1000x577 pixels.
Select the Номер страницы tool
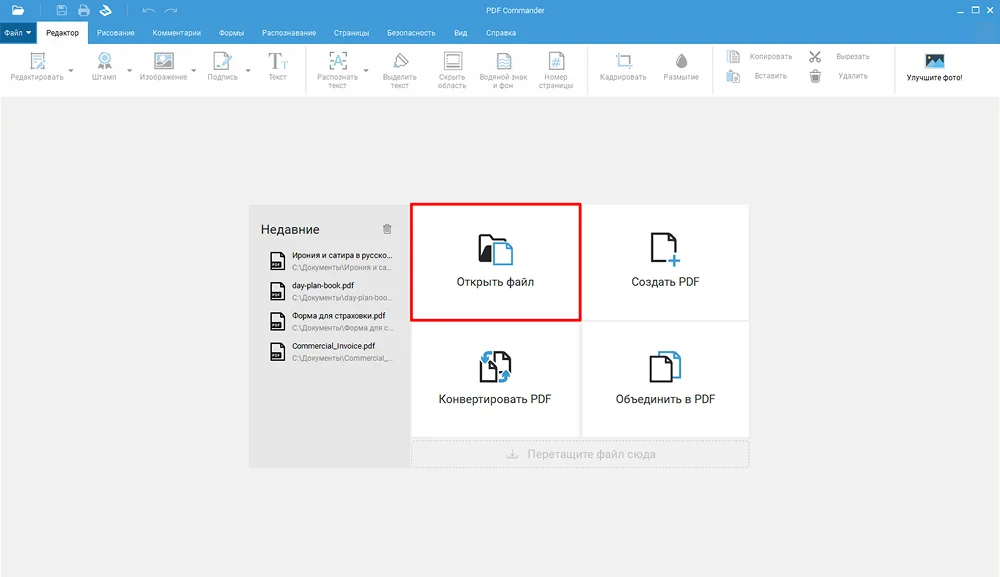[555, 70]
